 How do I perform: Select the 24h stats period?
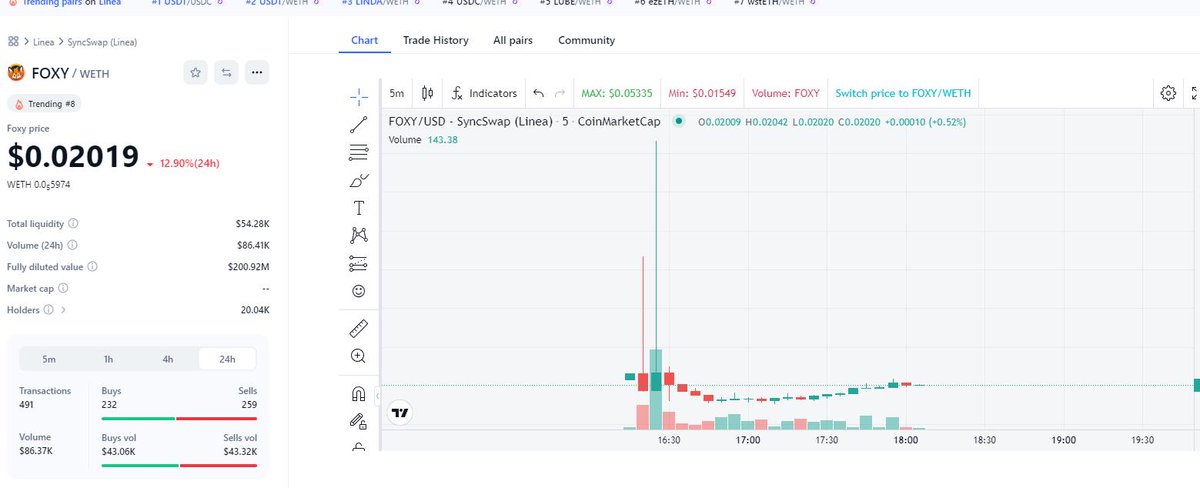click(227, 359)
